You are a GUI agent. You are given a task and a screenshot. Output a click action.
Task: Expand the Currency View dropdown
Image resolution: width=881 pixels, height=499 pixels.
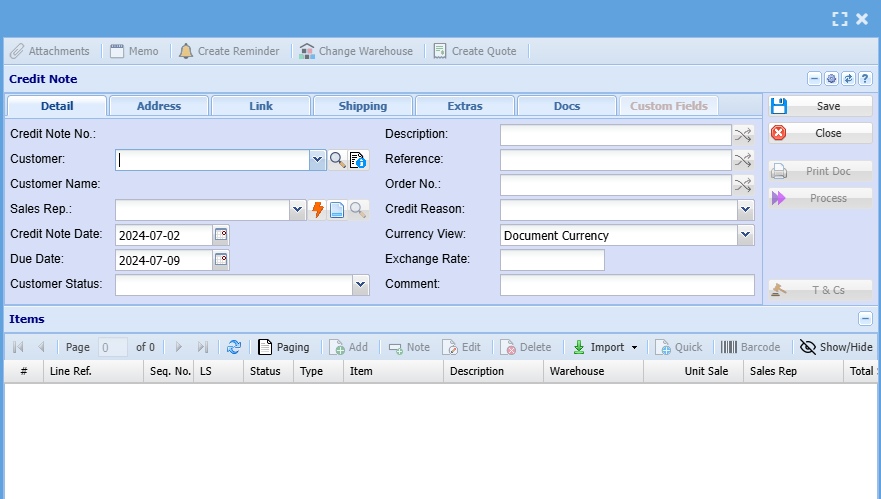[745, 235]
